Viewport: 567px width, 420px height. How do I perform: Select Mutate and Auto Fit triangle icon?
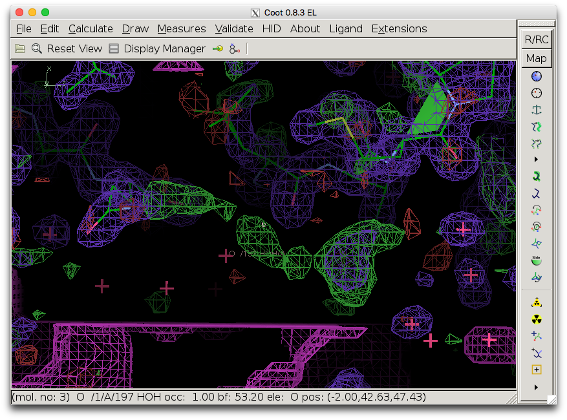tap(536, 302)
